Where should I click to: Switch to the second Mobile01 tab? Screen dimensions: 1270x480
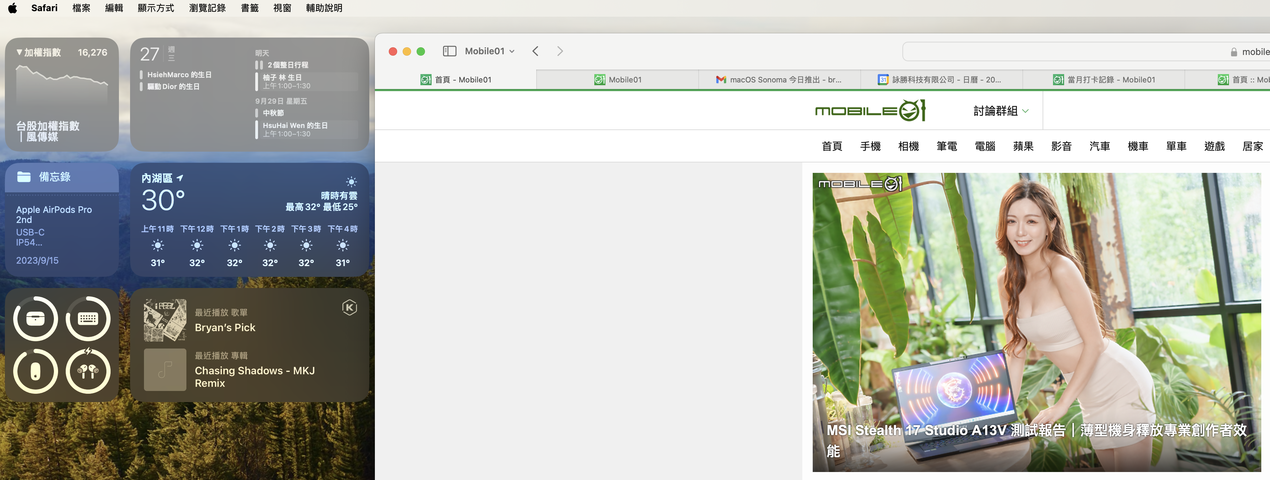[x=618, y=80]
